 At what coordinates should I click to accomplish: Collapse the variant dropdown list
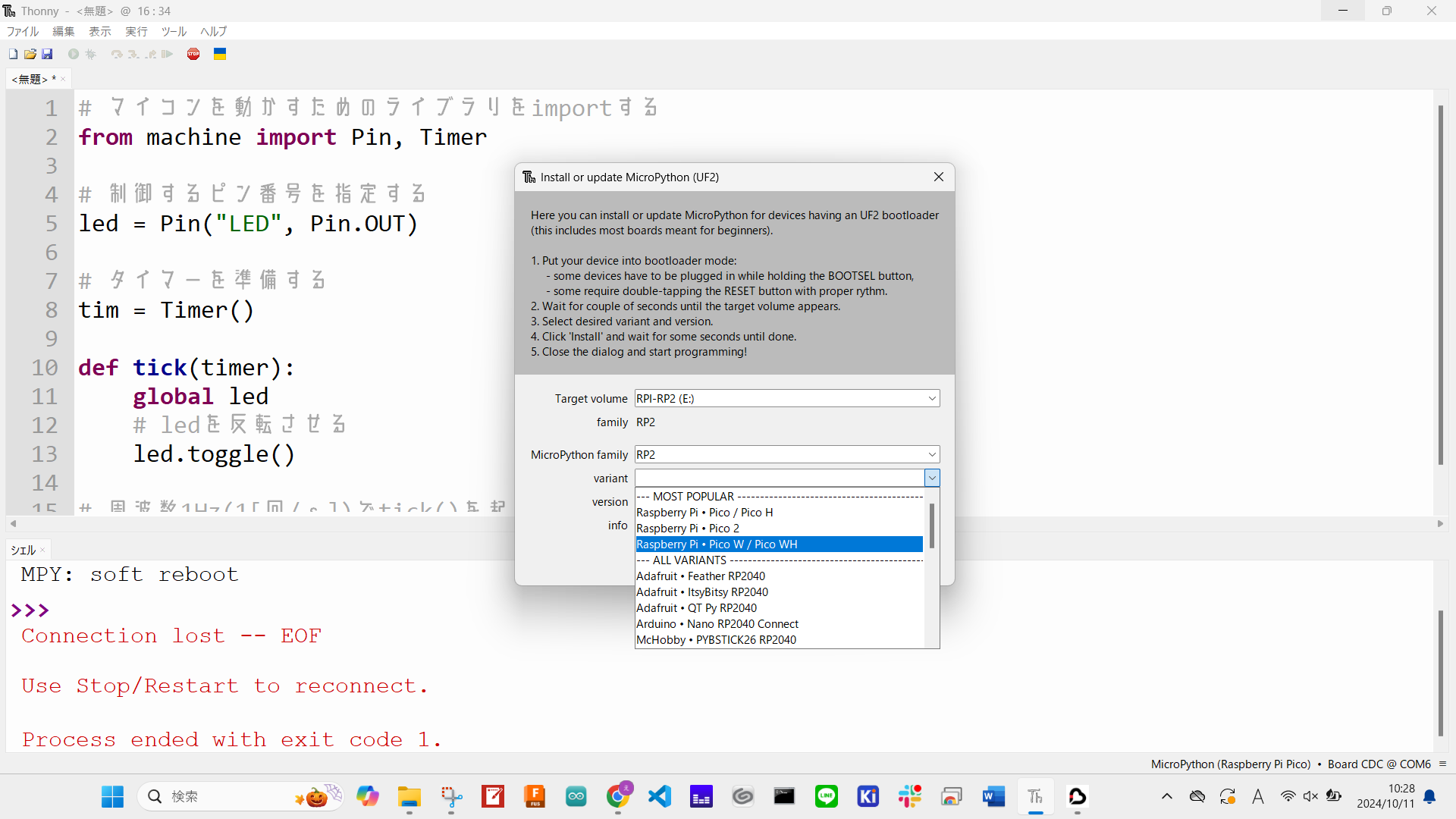pos(932,478)
